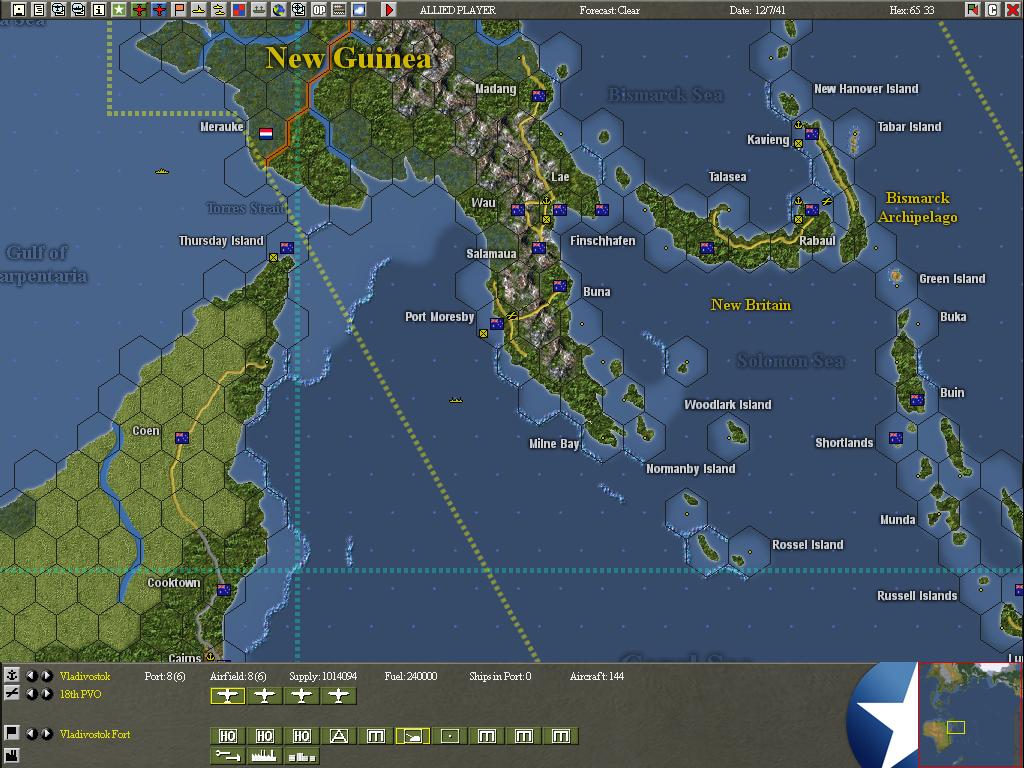The width and height of the screenshot is (1024, 768).
Task: Click the Buna base flag
Action: 560,285
